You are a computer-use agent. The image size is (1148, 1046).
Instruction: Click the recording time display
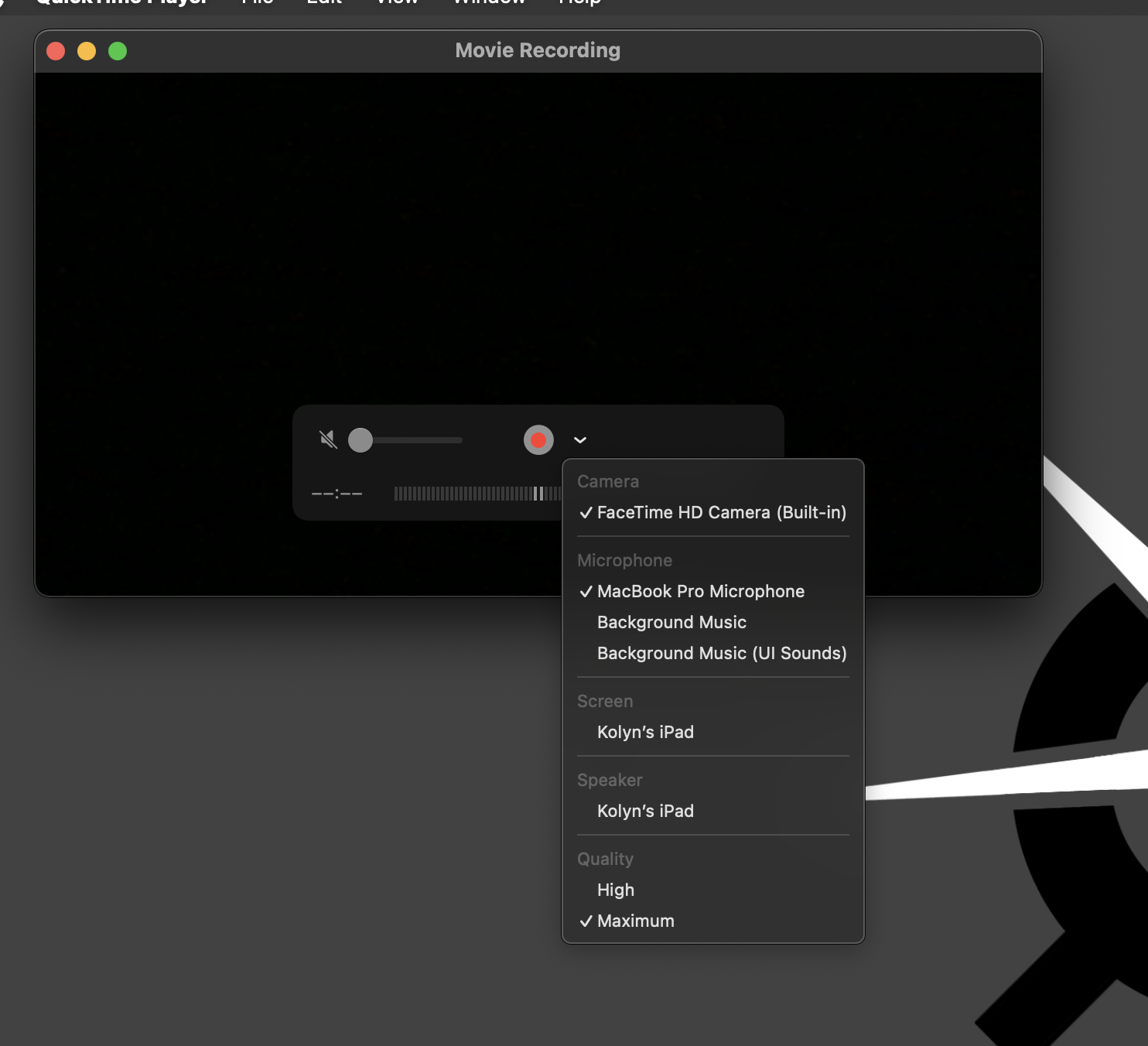coord(337,494)
